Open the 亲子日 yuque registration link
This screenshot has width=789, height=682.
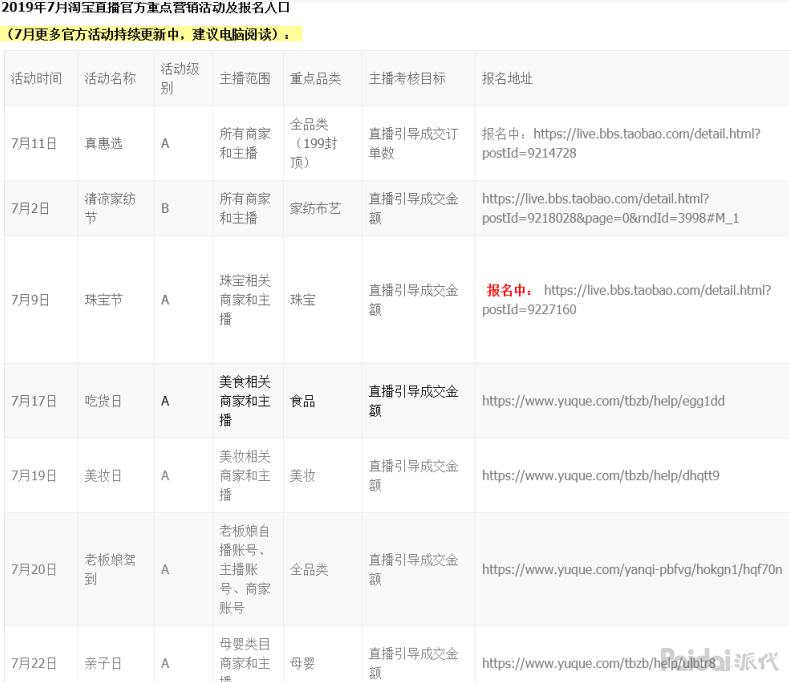click(599, 663)
